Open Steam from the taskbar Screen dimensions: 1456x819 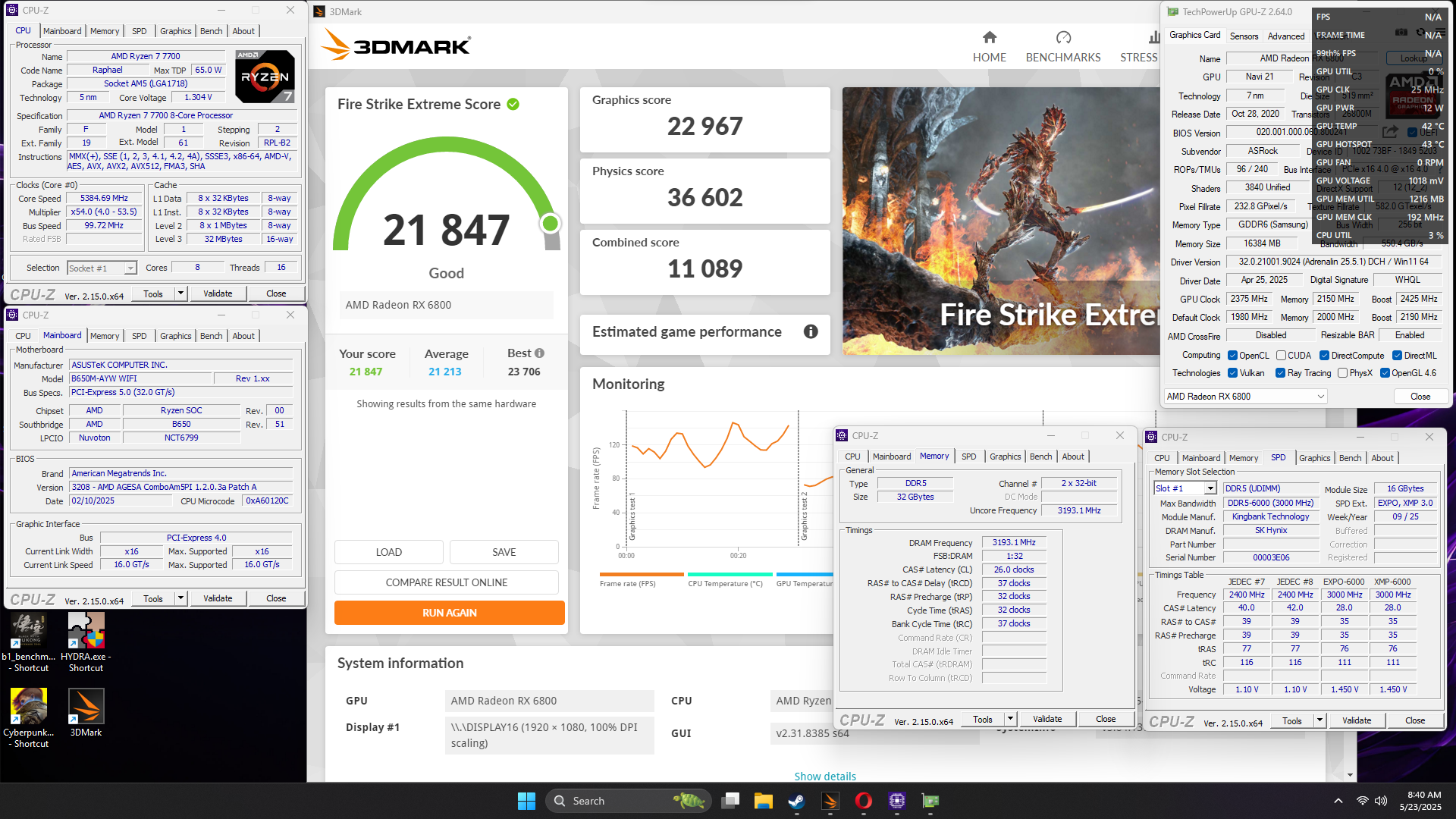tap(796, 801)
